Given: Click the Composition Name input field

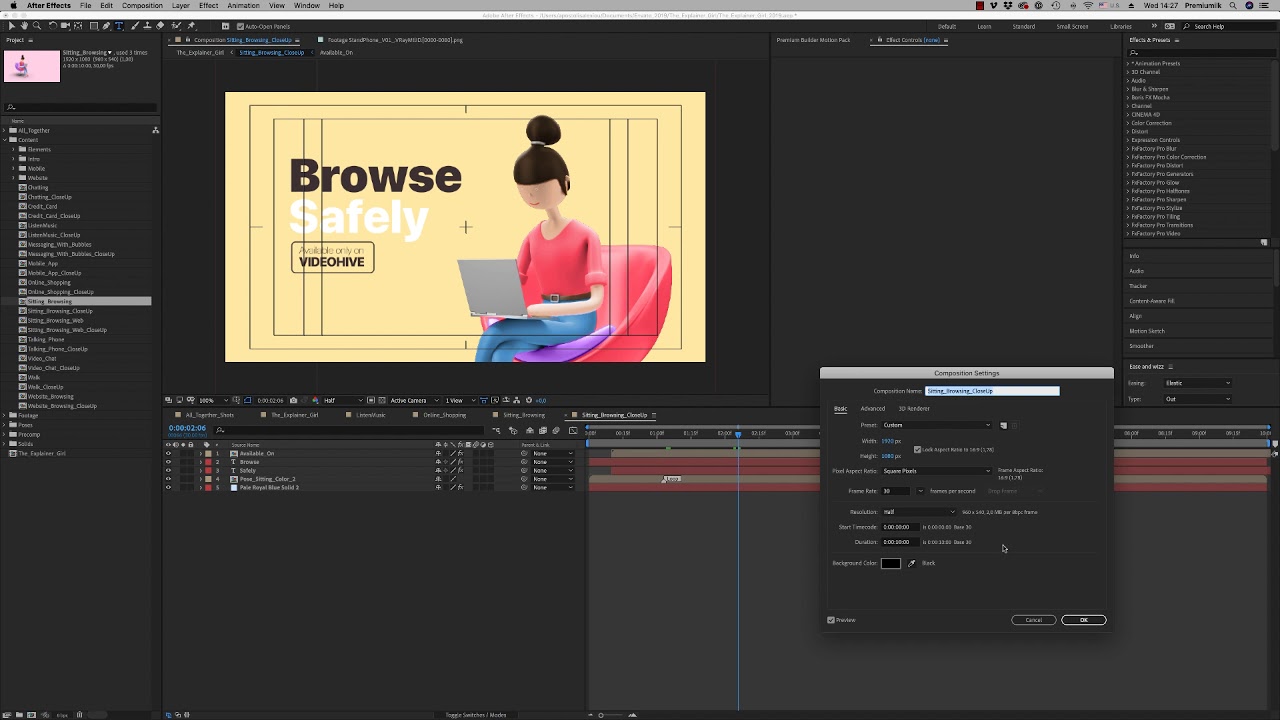Looking at the screenshot, I should pyautogui.click(x=992, y=391).
